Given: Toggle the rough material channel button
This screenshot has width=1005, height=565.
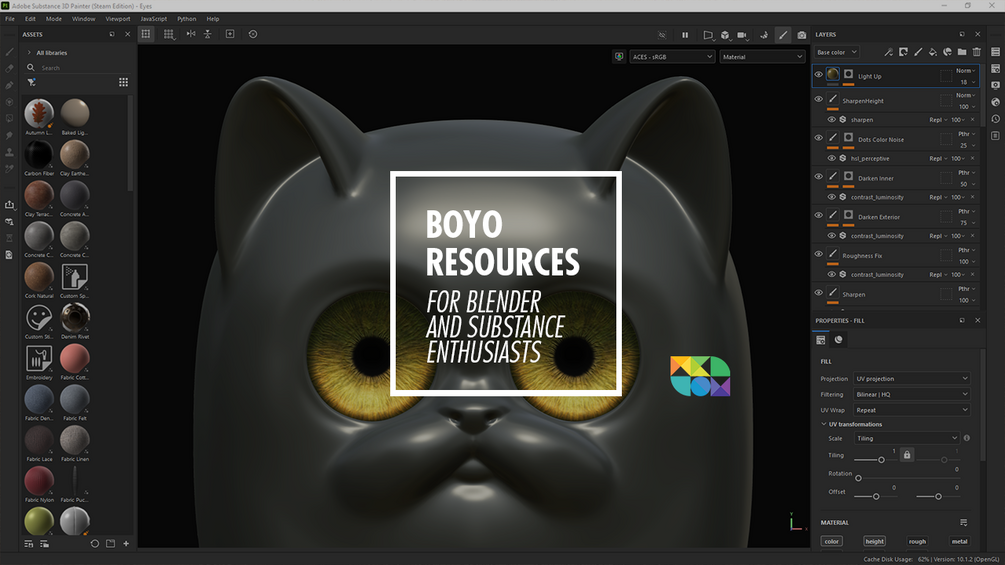Looking at the screenshot, I should coord(917,541).
